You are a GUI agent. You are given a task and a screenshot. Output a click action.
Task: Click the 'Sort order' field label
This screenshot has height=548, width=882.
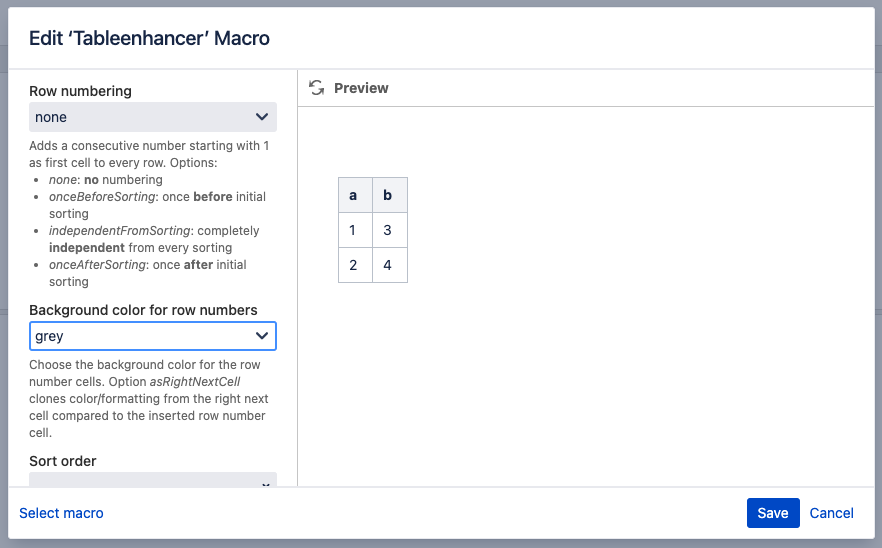tap(63, 461)
